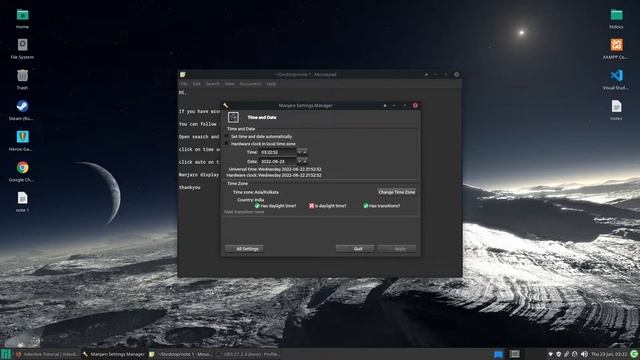This screenshot has width=640, height=360.
Task: Click the panel clock 'Thu 23 Jun, 03:22'
Action: point(609,354)
